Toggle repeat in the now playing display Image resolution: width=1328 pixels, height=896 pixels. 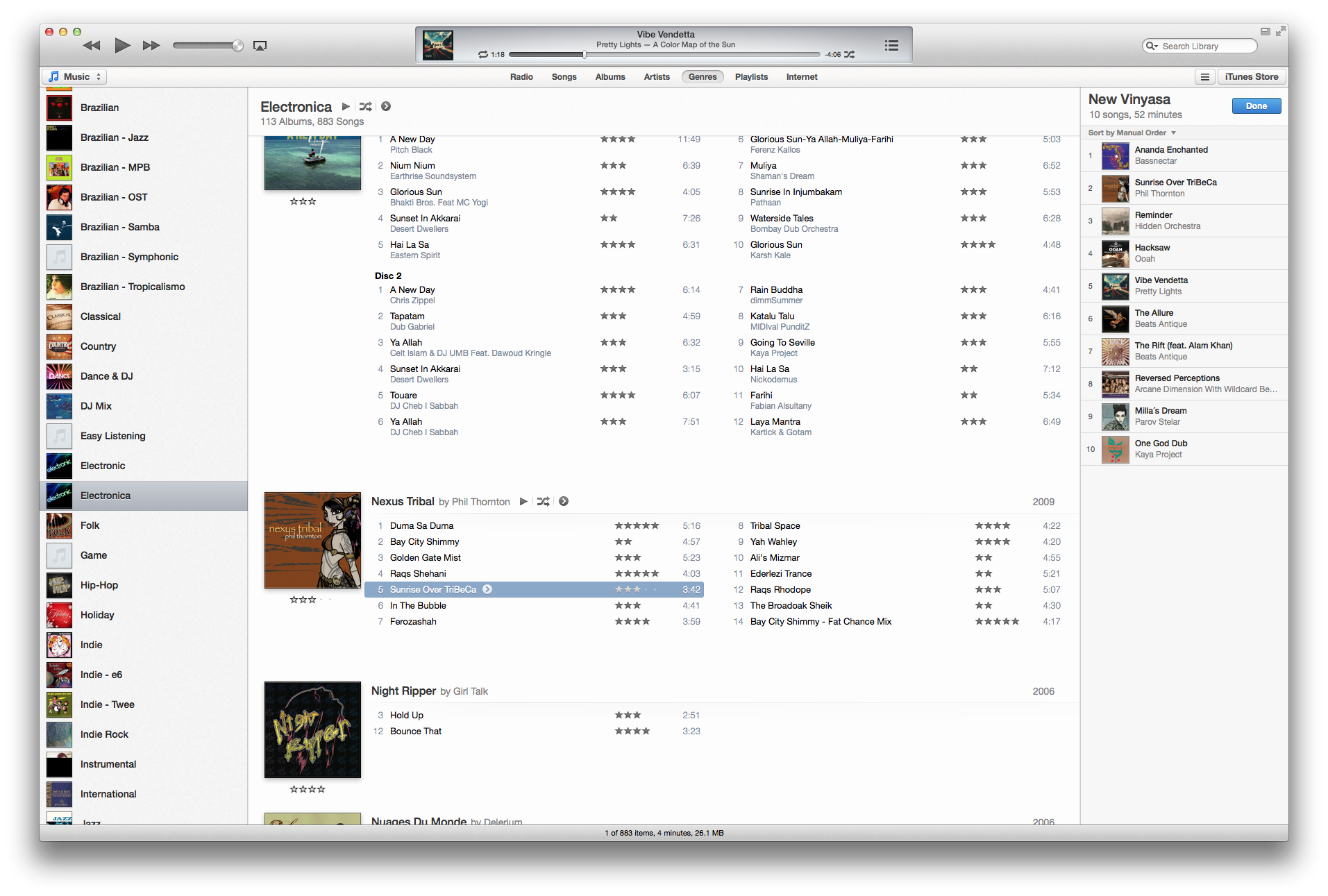[482, 54]
